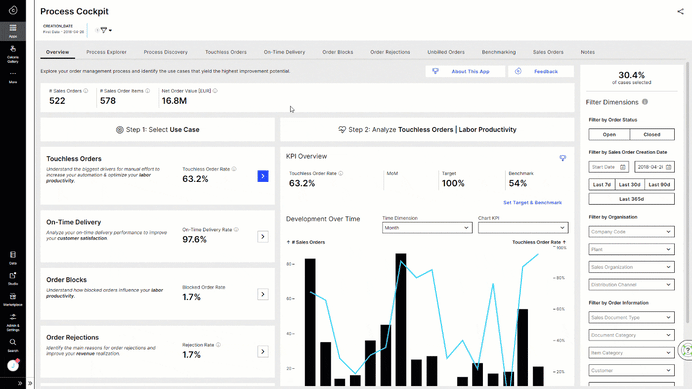The height and width of the screenshot is (389, 692).
Task: Click the Set Target & Benchmark link
Action: click(532, 203)
